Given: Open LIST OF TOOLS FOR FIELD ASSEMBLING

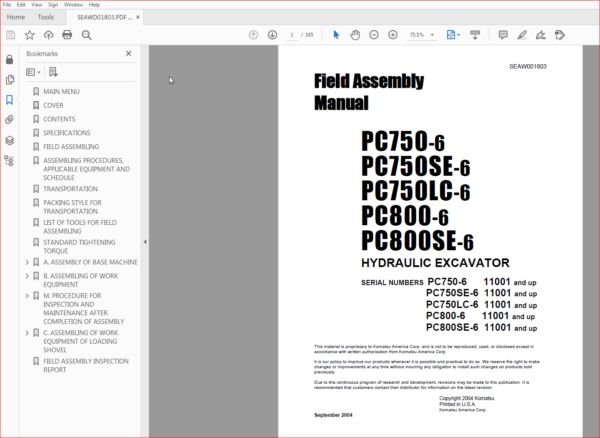Looking at the screenshot, I should click(x=80, y=227).
